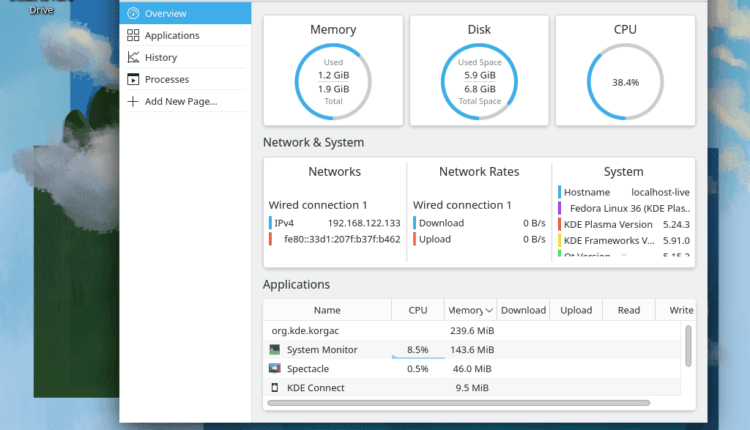
Task: Click the blue IPv4 color indicator
Action: click(270, 223)
